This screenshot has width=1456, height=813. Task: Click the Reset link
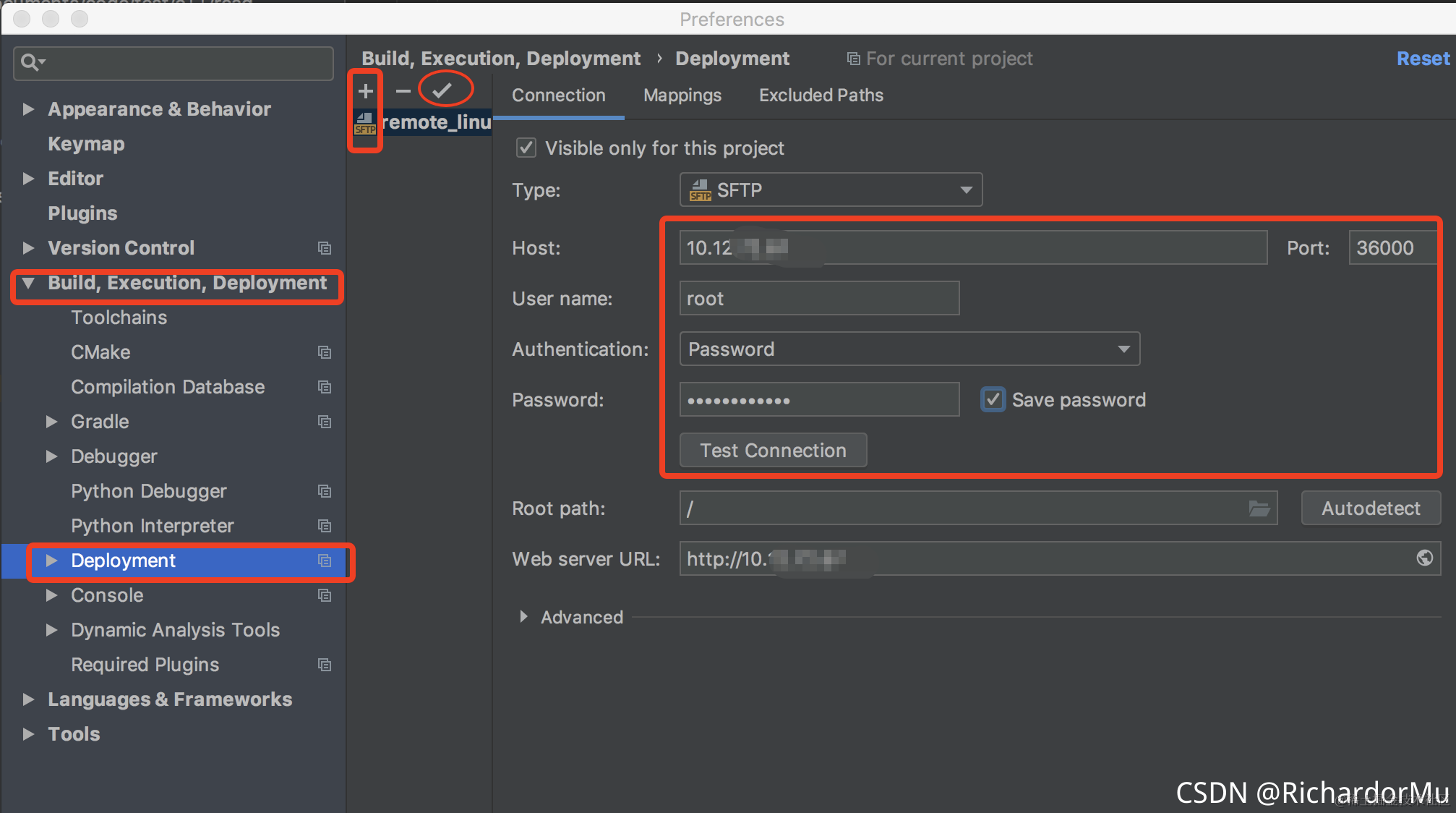coord(1422,59)
